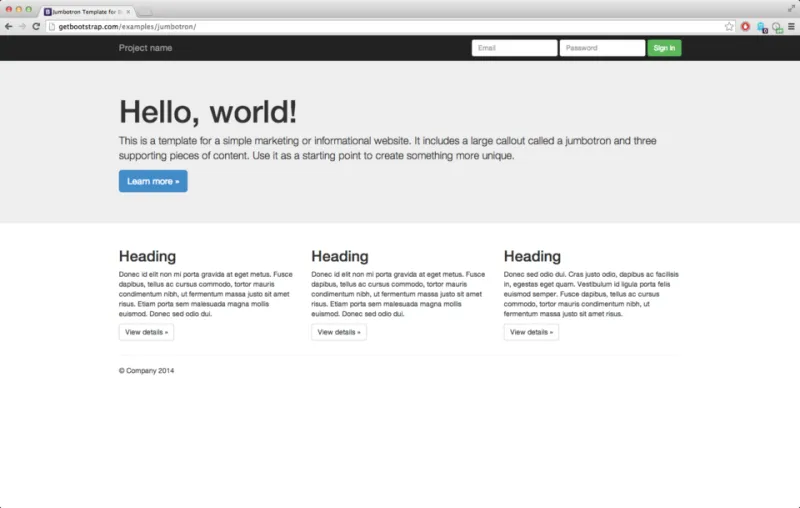800x508 pixels.
Task: Click the browser forward arrow
Action: tap(22, 27)
